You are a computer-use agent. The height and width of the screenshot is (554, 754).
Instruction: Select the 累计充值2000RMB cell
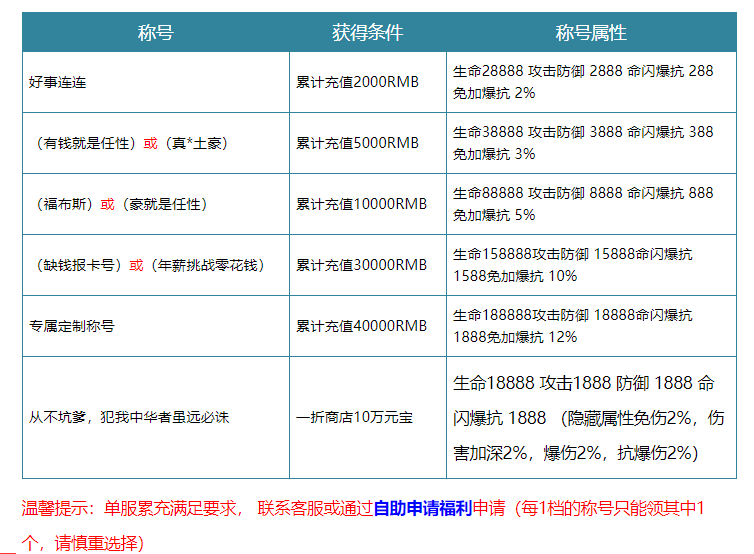(368, 82)
